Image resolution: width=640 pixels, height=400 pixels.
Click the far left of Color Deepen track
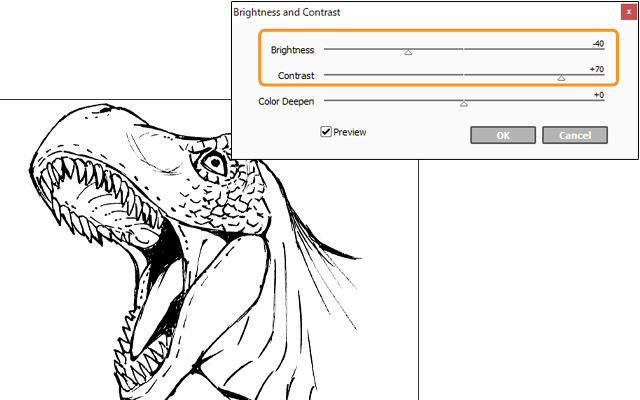click(x=326, y=100)
